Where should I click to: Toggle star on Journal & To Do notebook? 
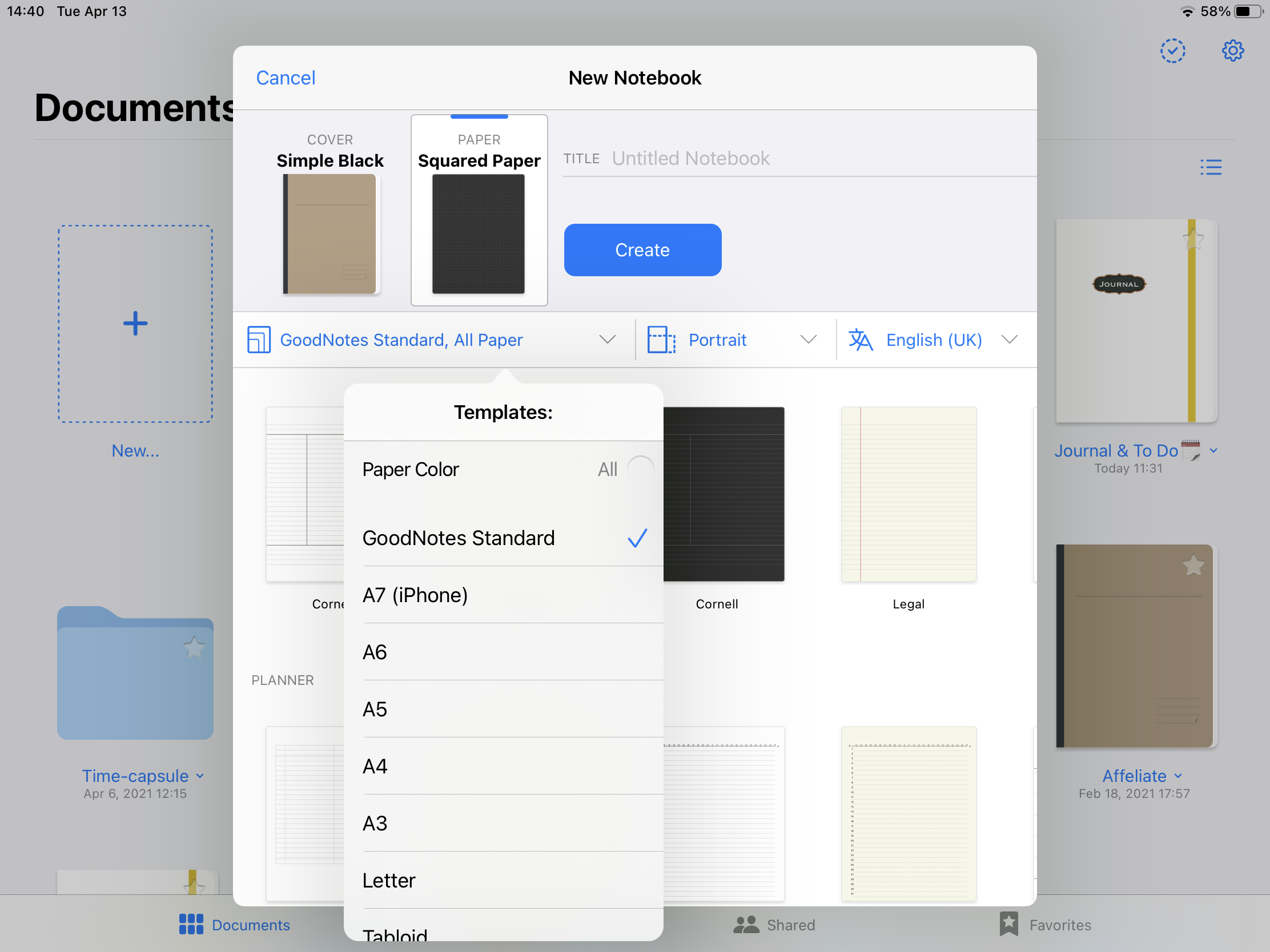click(x=1193, y=239)
